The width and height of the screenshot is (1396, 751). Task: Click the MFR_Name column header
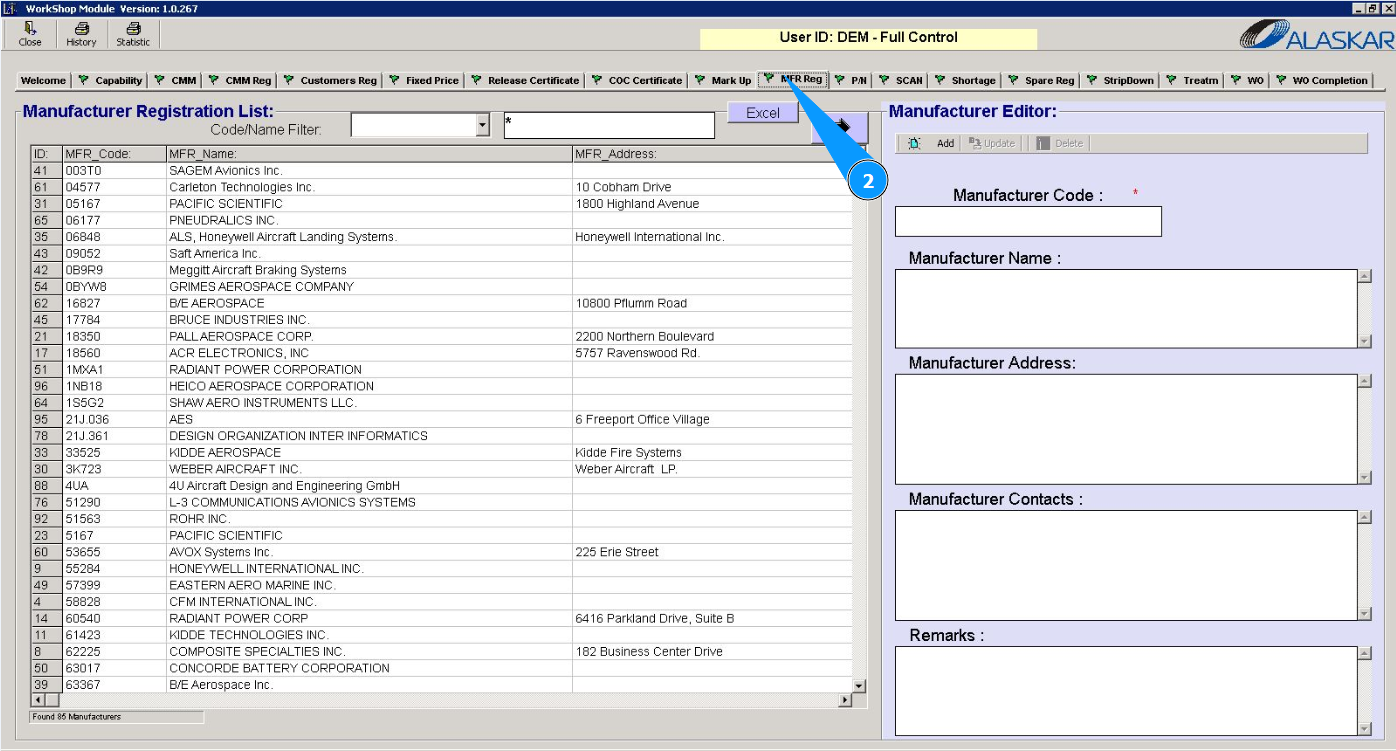pos(368,154)
